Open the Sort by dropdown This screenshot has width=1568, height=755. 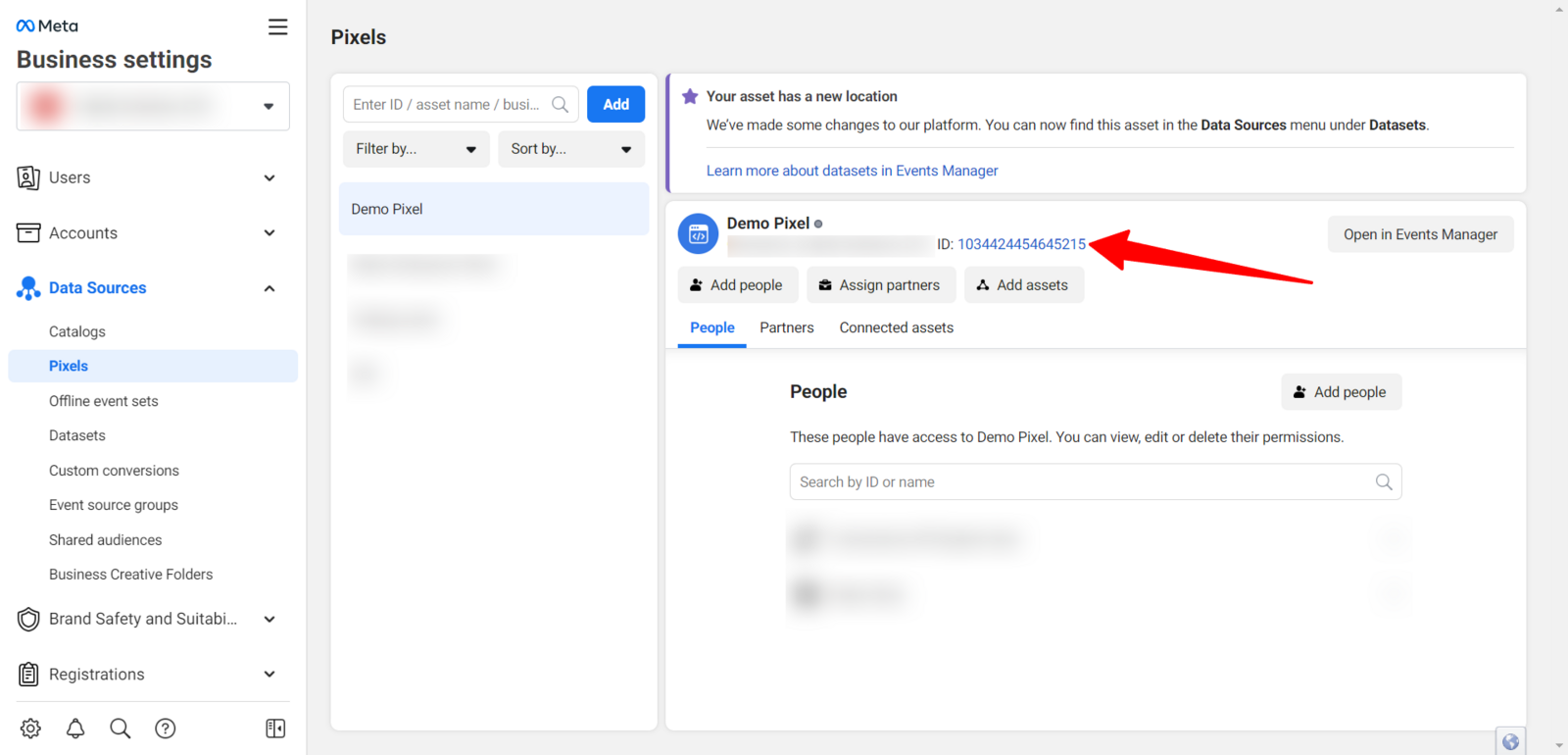point(570,149)
